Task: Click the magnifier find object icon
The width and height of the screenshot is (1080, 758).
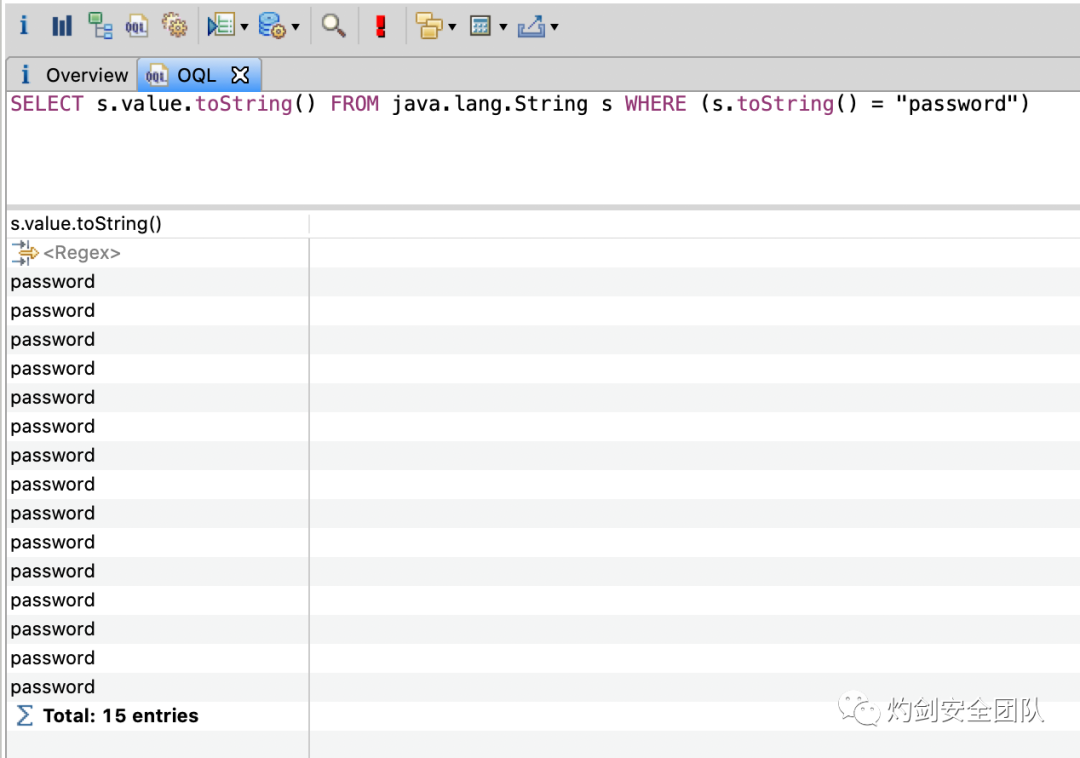Action: coord(333,26)
